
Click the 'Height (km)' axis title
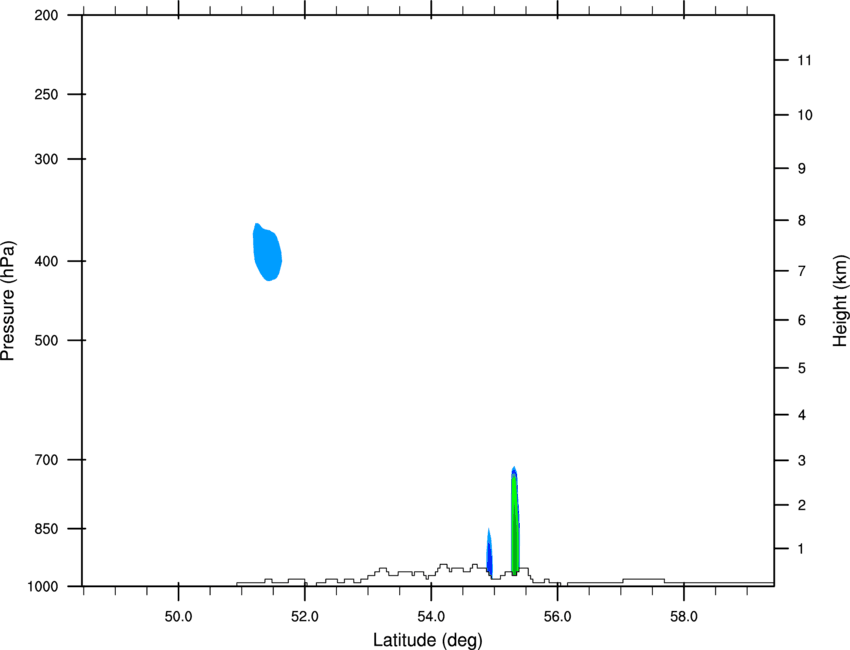point(840,300)
